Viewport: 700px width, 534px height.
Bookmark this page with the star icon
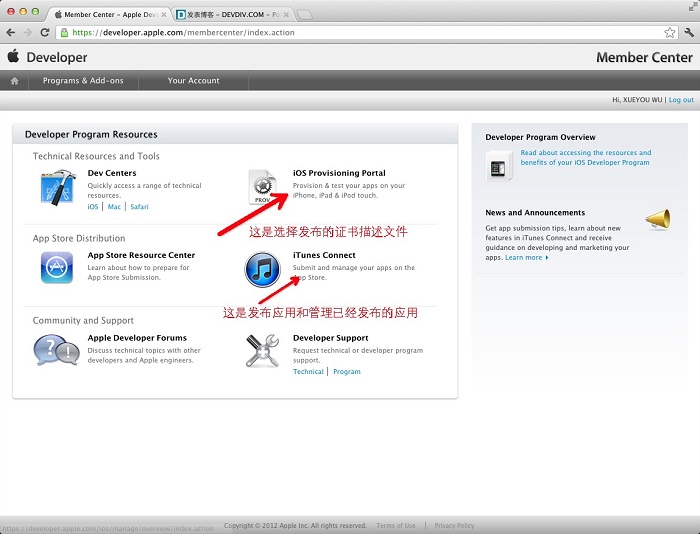coord(669,33)
